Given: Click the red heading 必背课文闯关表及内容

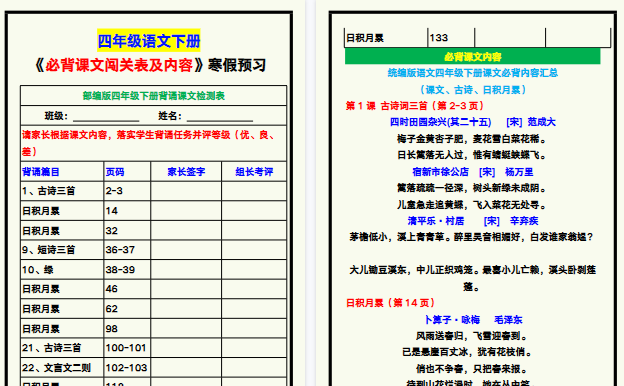Looking at the screenshot, I should (119, 65).
